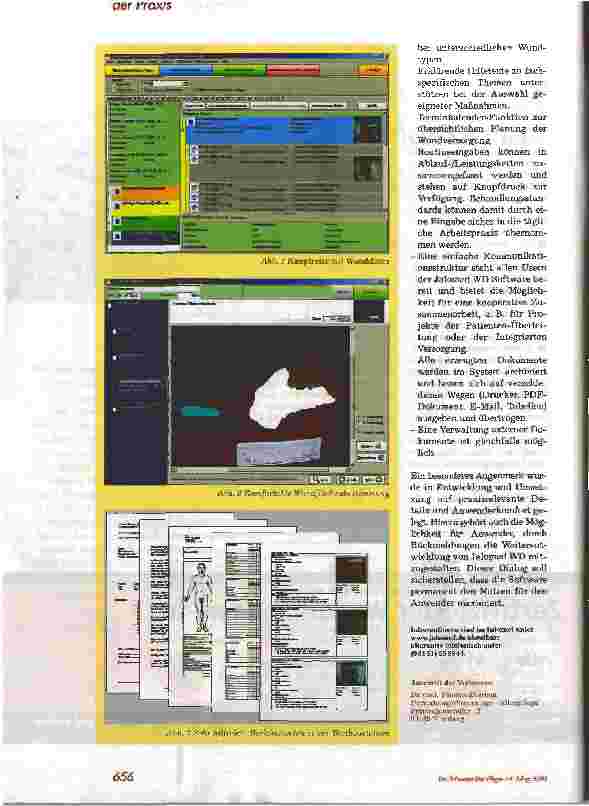Click the white wound outline in image
The image size is (589, 806).
coord(288,398)
